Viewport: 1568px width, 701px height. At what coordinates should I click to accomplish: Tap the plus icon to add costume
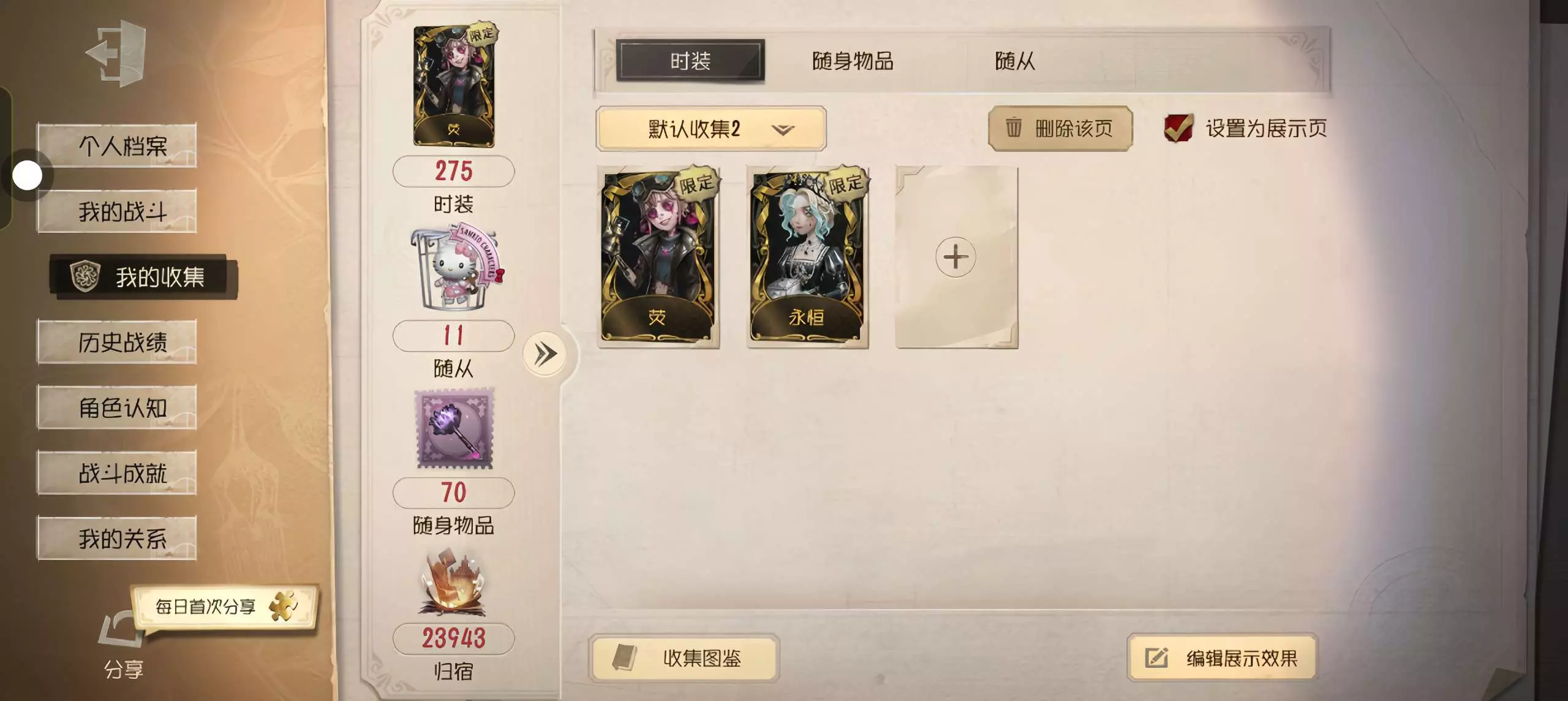956,257
